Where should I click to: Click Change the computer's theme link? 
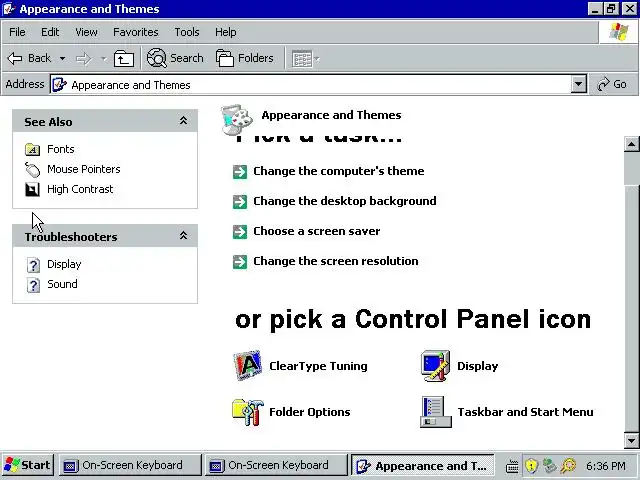tap(338, 171)
